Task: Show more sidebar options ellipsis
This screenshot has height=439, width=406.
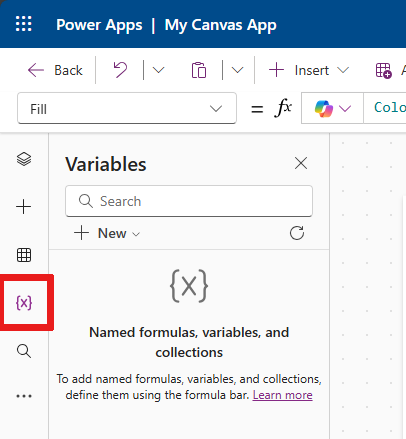Action: 24,396
